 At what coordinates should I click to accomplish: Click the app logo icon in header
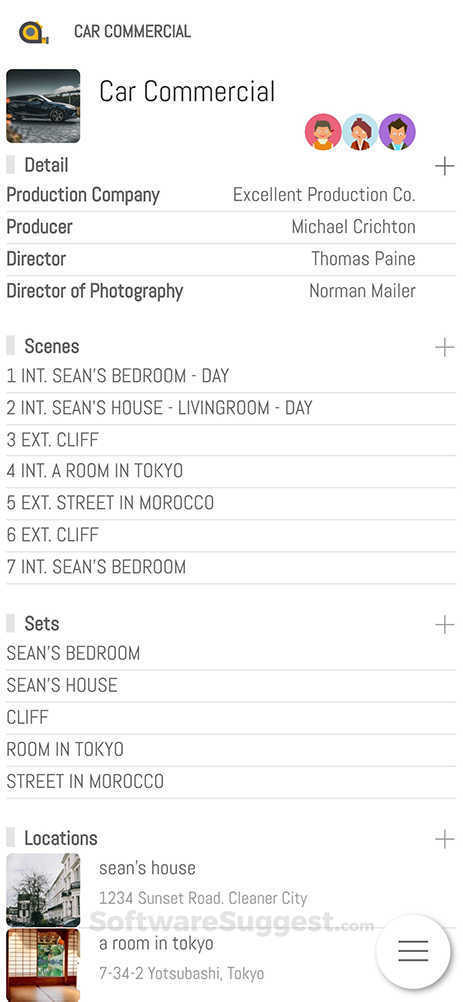(x=34, y=32)
